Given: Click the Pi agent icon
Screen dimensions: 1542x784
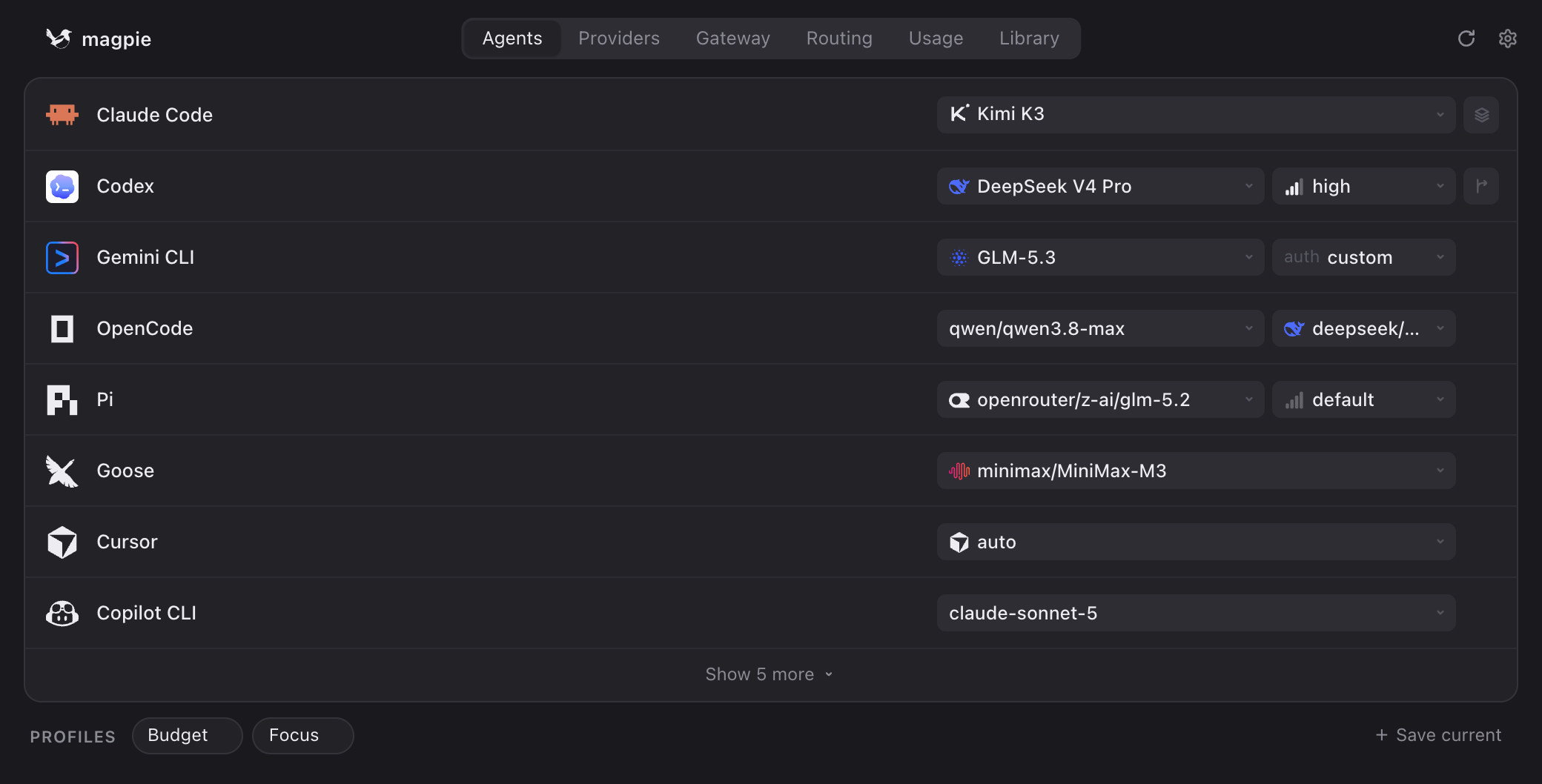Looking at the screenshot, I should pyautogui.click(x=62, y=399).
